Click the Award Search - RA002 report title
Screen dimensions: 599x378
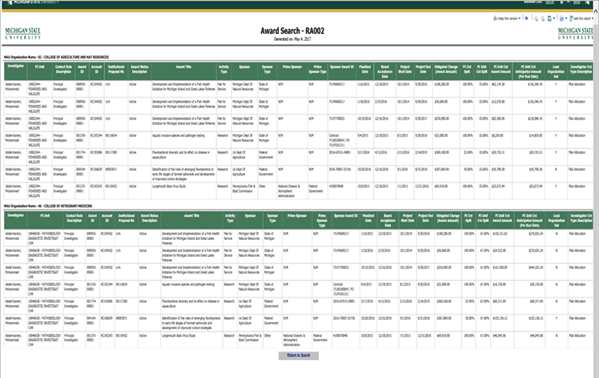point(292,31)
